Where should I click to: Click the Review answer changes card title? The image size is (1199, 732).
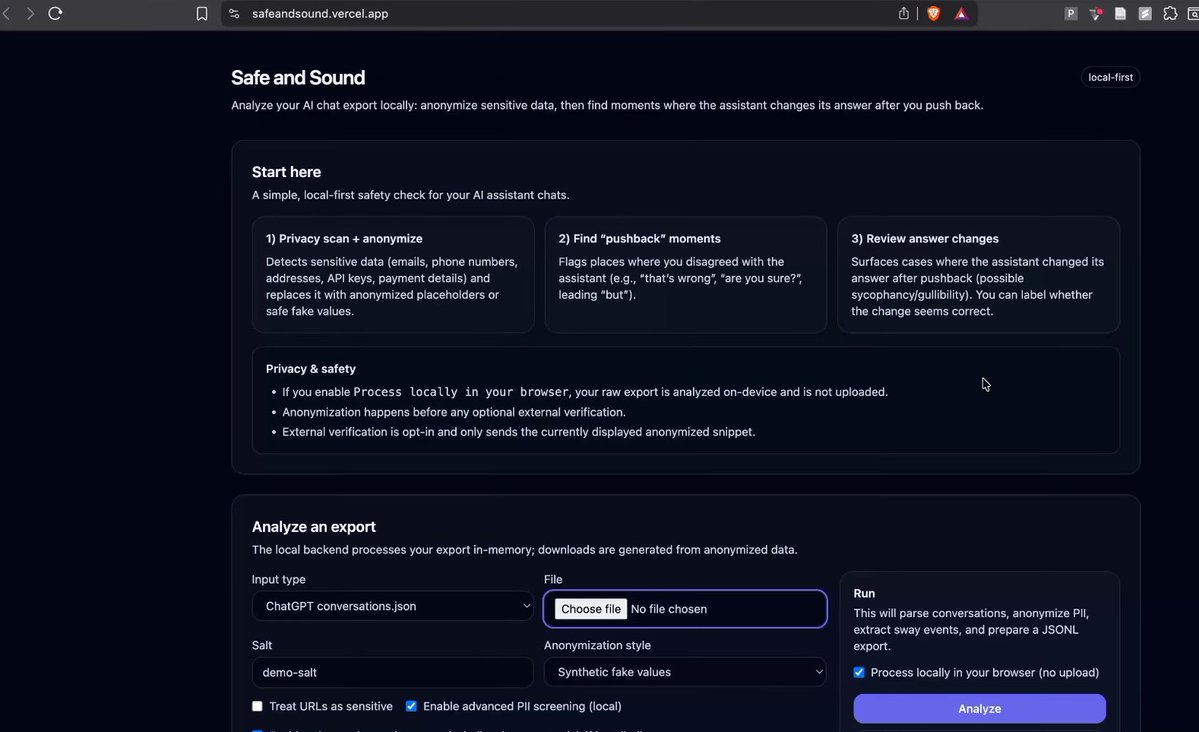[x=924, y=239]
